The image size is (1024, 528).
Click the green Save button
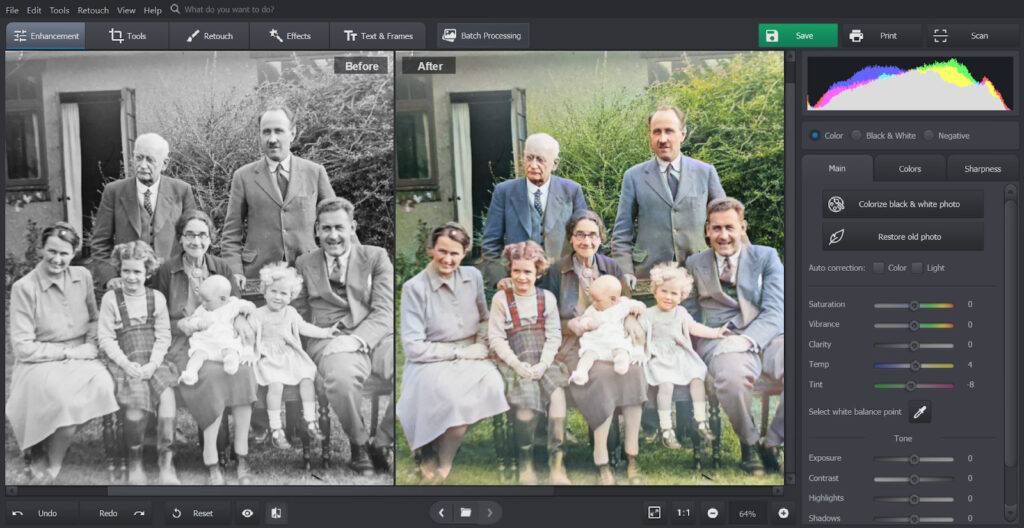tap(797, 36)
